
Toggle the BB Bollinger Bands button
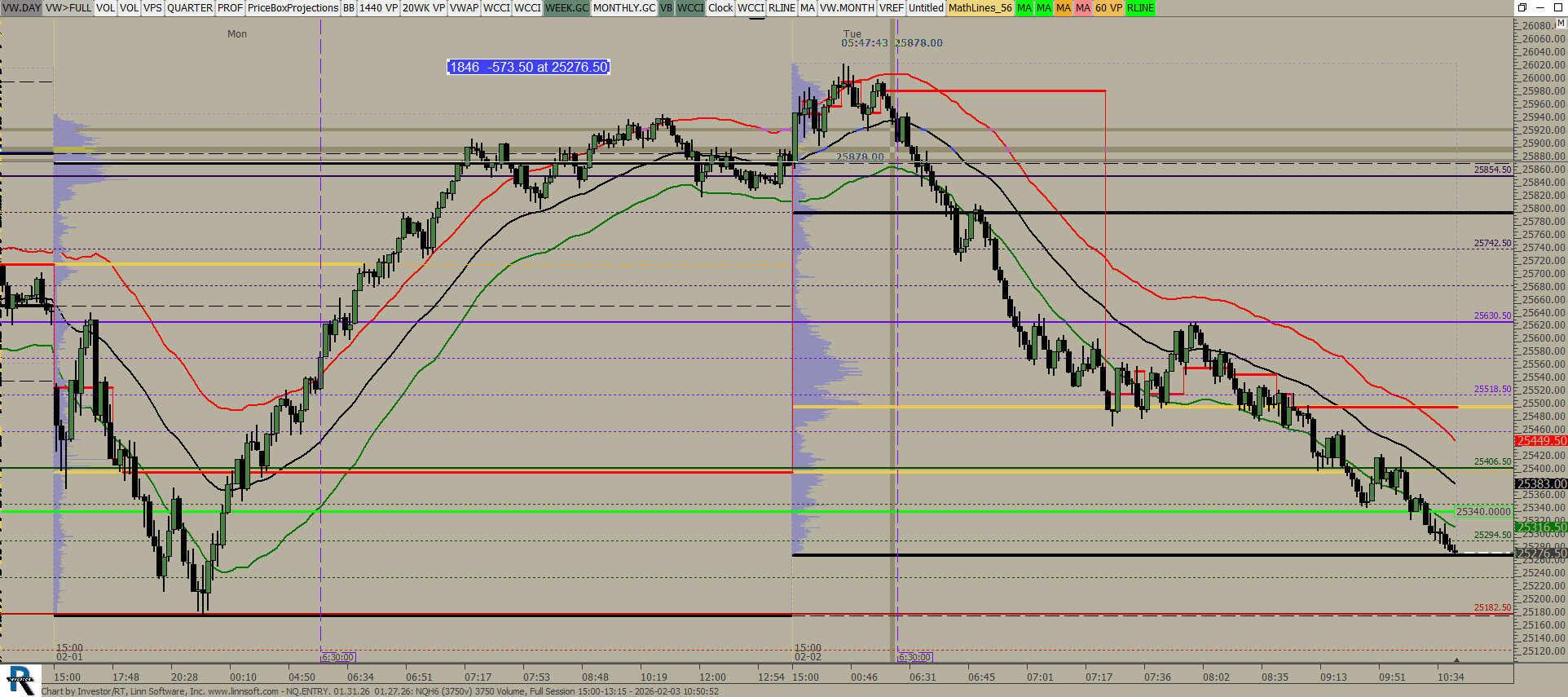tap(348, 8)
